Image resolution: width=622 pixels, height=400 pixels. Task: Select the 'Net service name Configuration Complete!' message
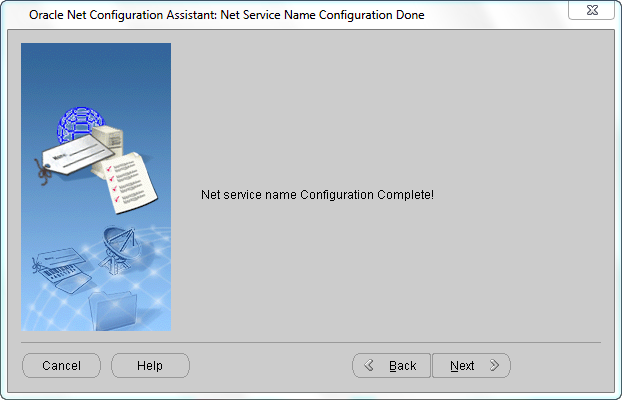(x=317, y=195)
